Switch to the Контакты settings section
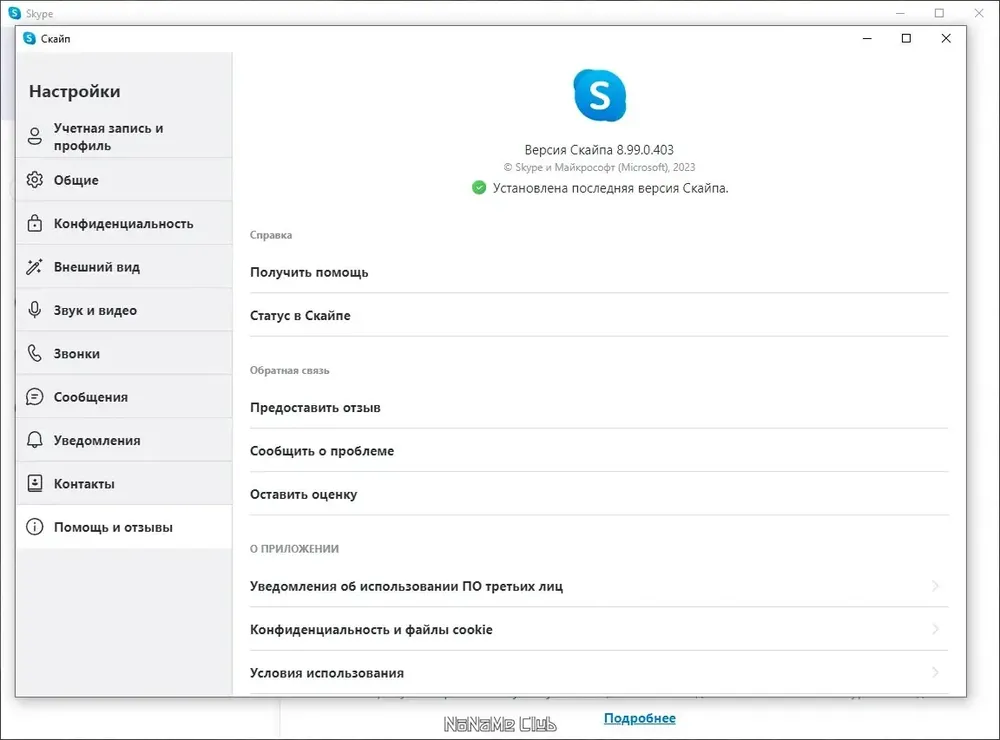 tap(124, 484)
